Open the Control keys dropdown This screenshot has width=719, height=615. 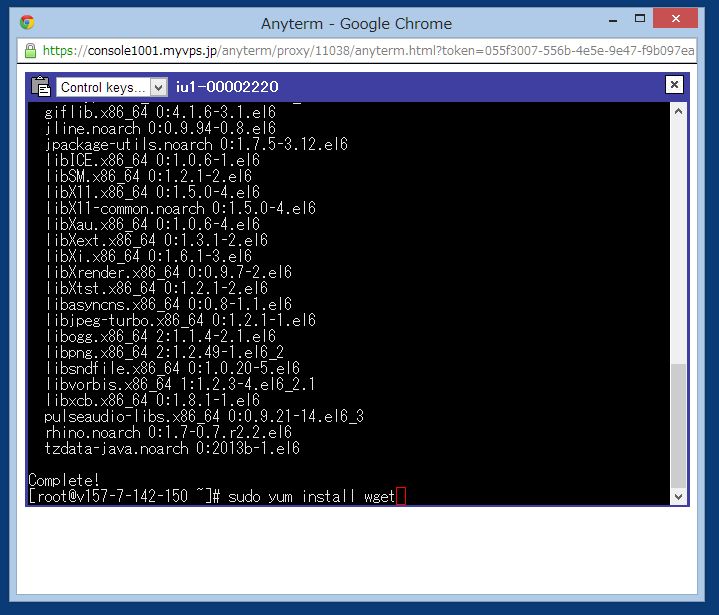tap(111, 87)
